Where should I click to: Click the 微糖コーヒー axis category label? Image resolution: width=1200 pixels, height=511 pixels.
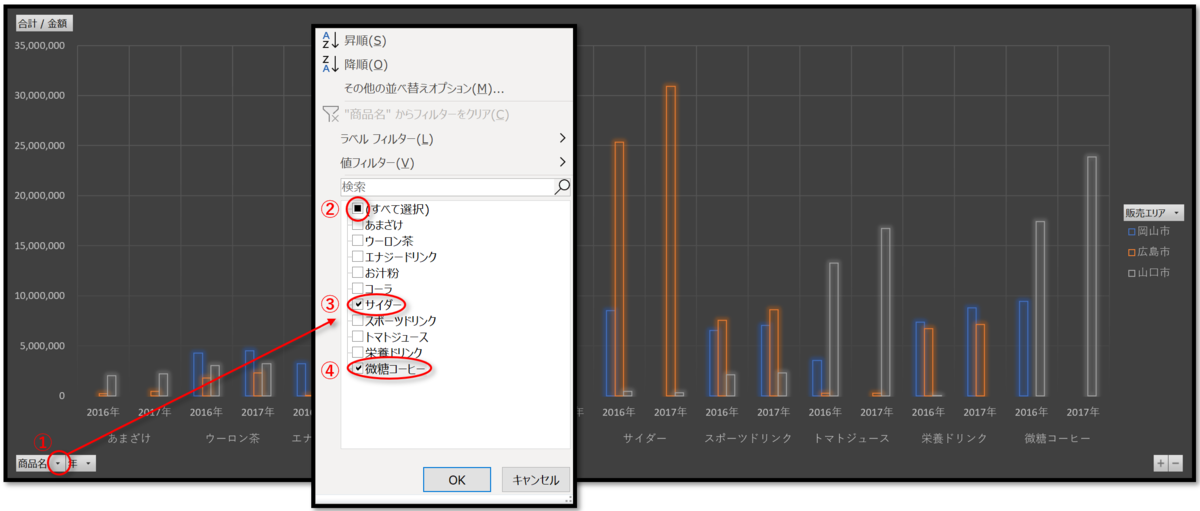[1056, 438]
